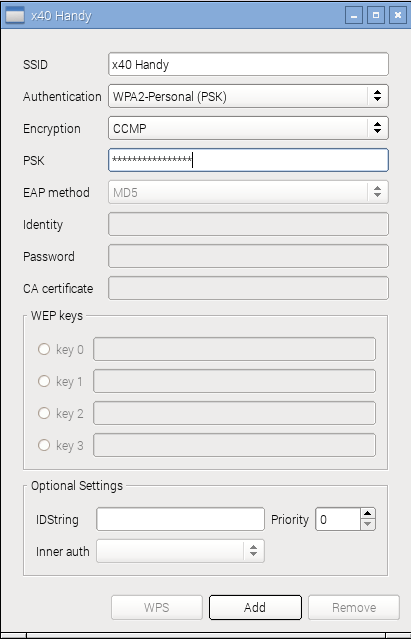
Task: Open the Inner auth combo box
Action: tap(180, 551)
